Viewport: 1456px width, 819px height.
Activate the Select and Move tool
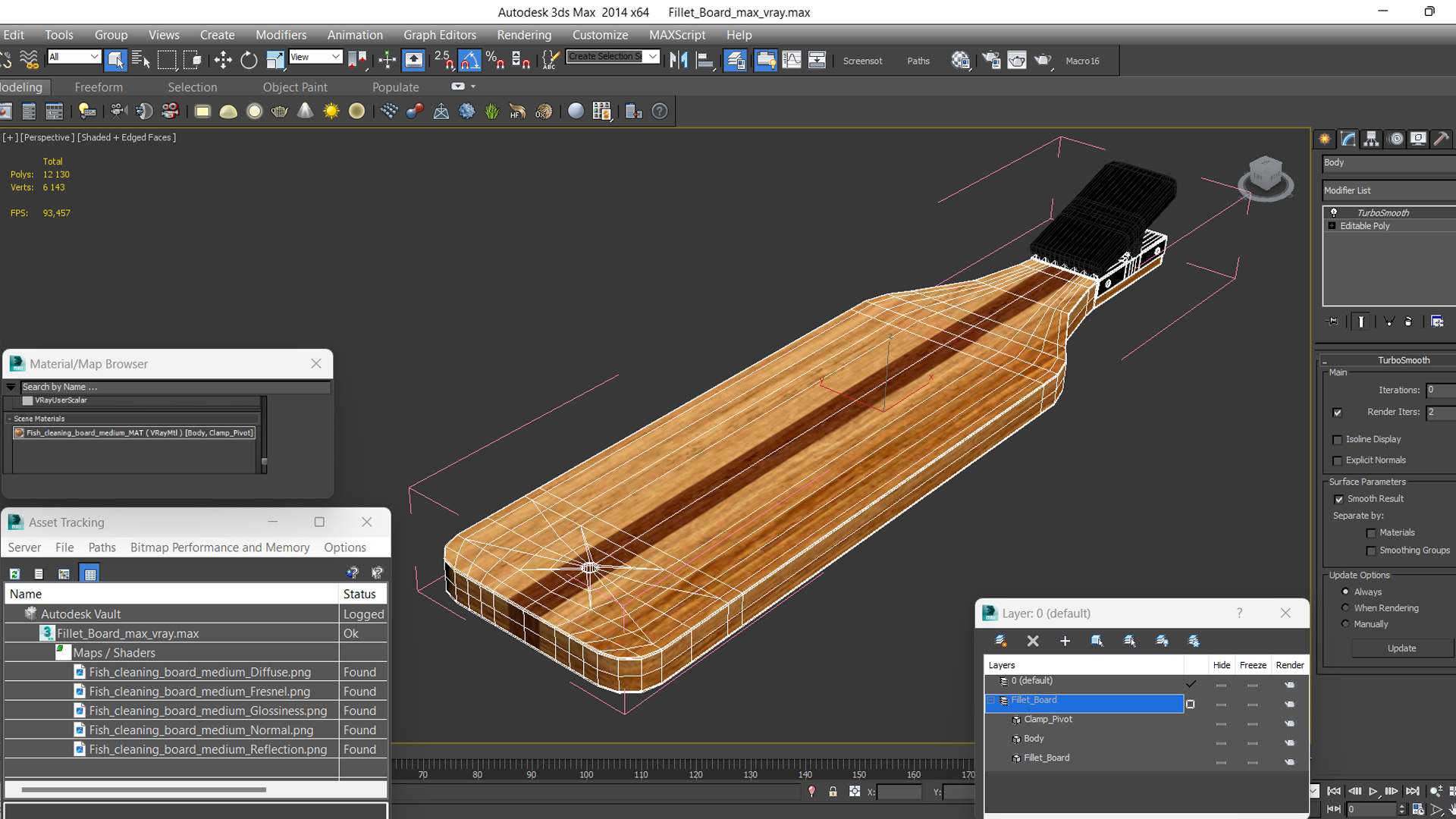coord(222,60)
